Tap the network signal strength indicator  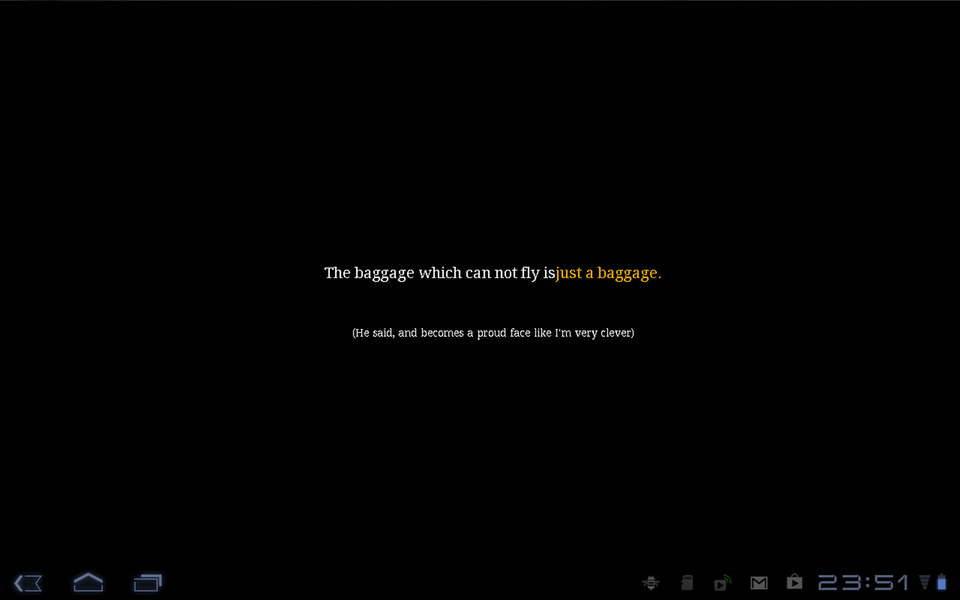pyautogui.click(x=924, y=582)
